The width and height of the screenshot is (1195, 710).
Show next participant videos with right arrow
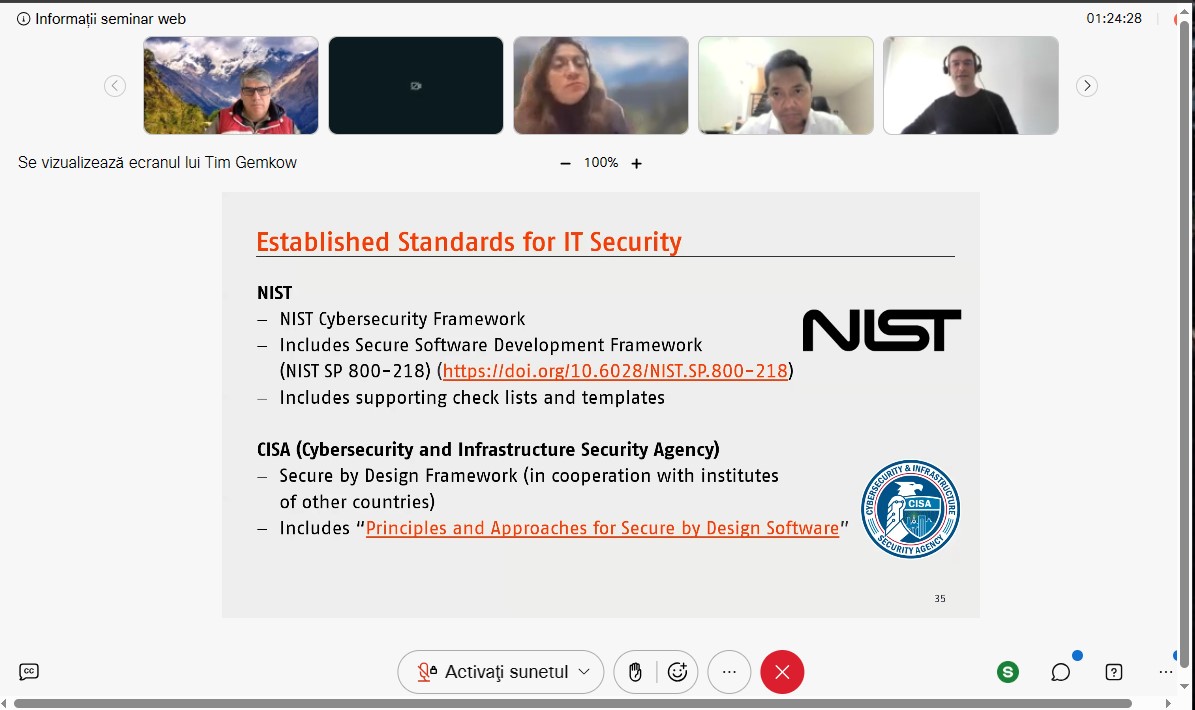pos(1087,86)
